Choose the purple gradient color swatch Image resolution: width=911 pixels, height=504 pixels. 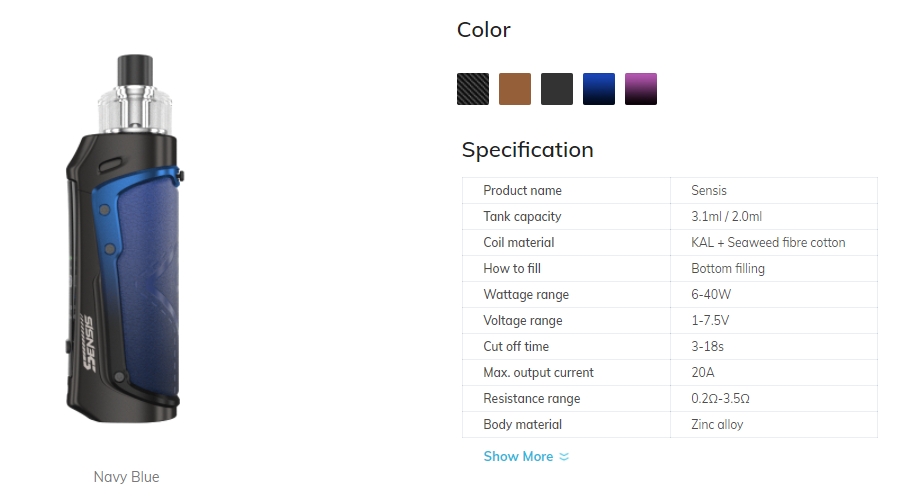(641, 89)
